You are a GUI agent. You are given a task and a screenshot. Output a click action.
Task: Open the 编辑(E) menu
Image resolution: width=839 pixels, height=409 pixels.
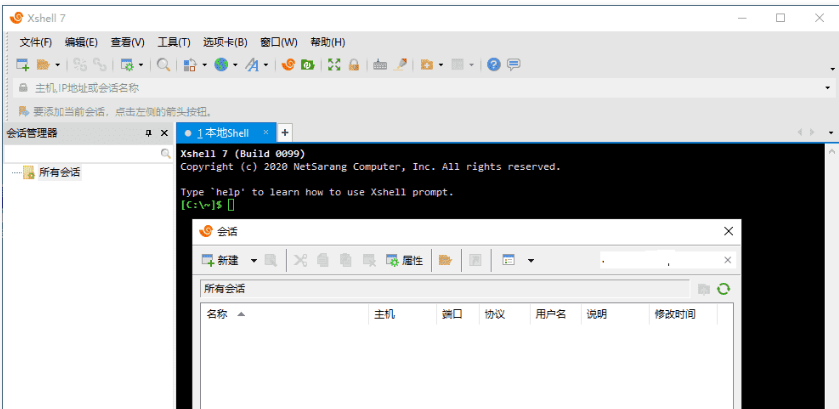click(81, 42)
